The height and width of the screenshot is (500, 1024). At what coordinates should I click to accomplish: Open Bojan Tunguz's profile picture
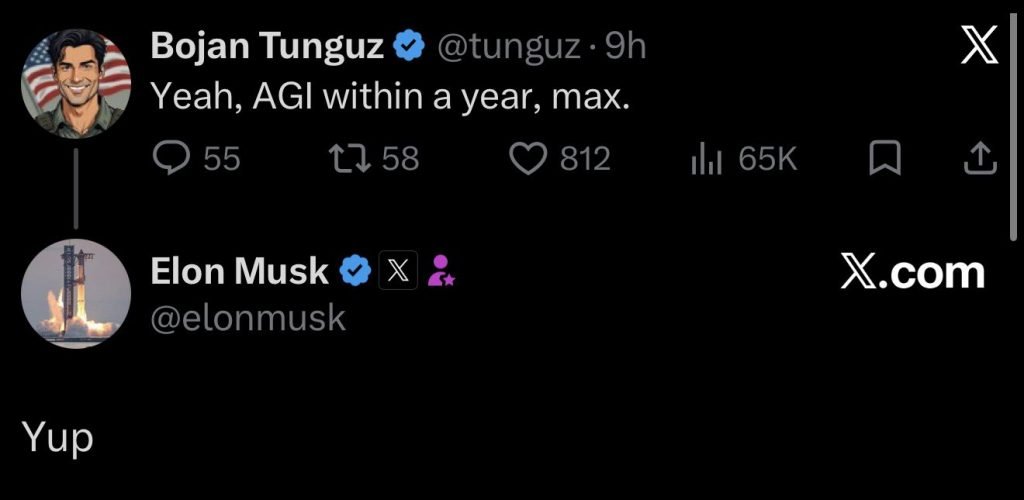tap(76, 84)
